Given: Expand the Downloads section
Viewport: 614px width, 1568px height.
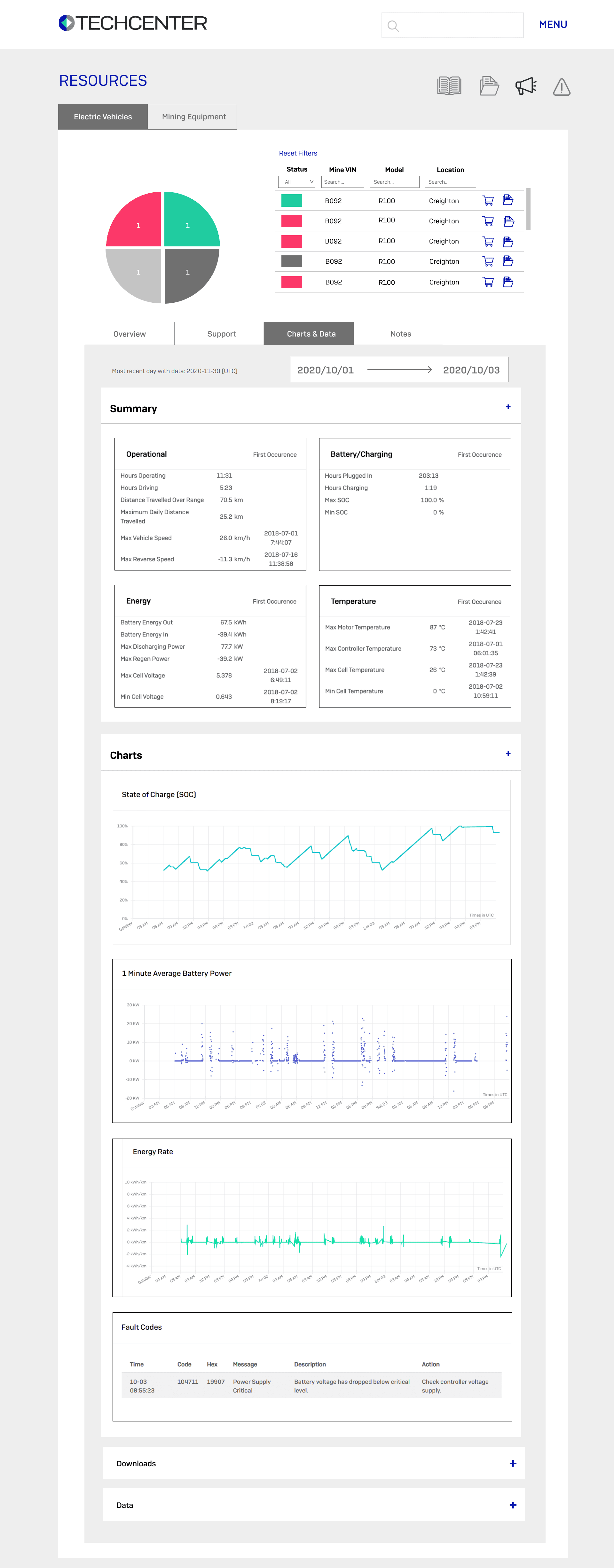Looking at the screenshot, I should click(512, 1463).
